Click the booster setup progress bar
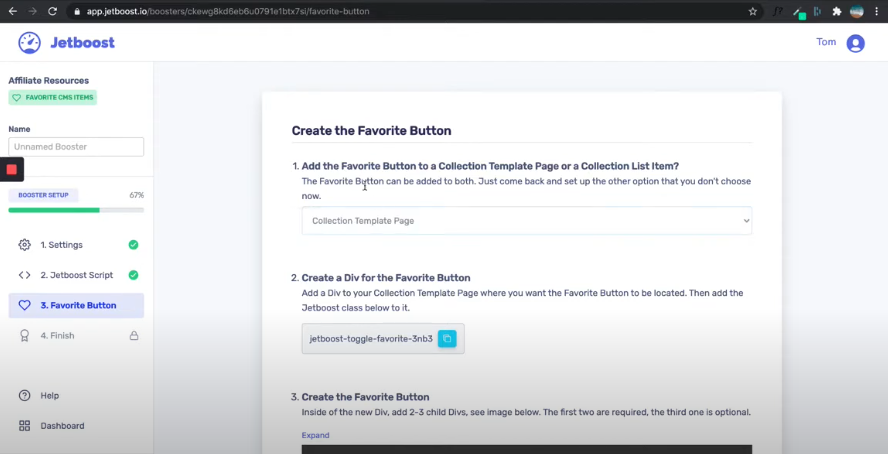The image size is (888, 454). [76, 210]
